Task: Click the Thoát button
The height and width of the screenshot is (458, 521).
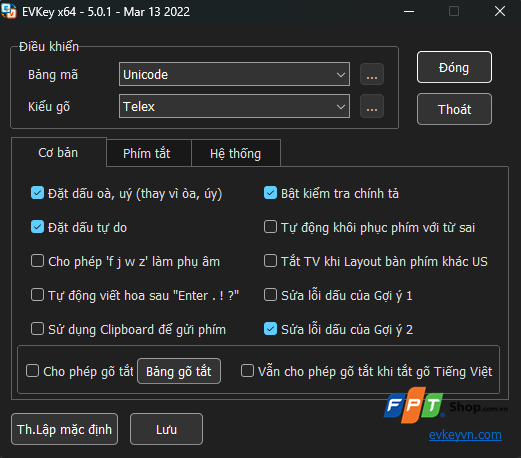Action: [454, 109]
